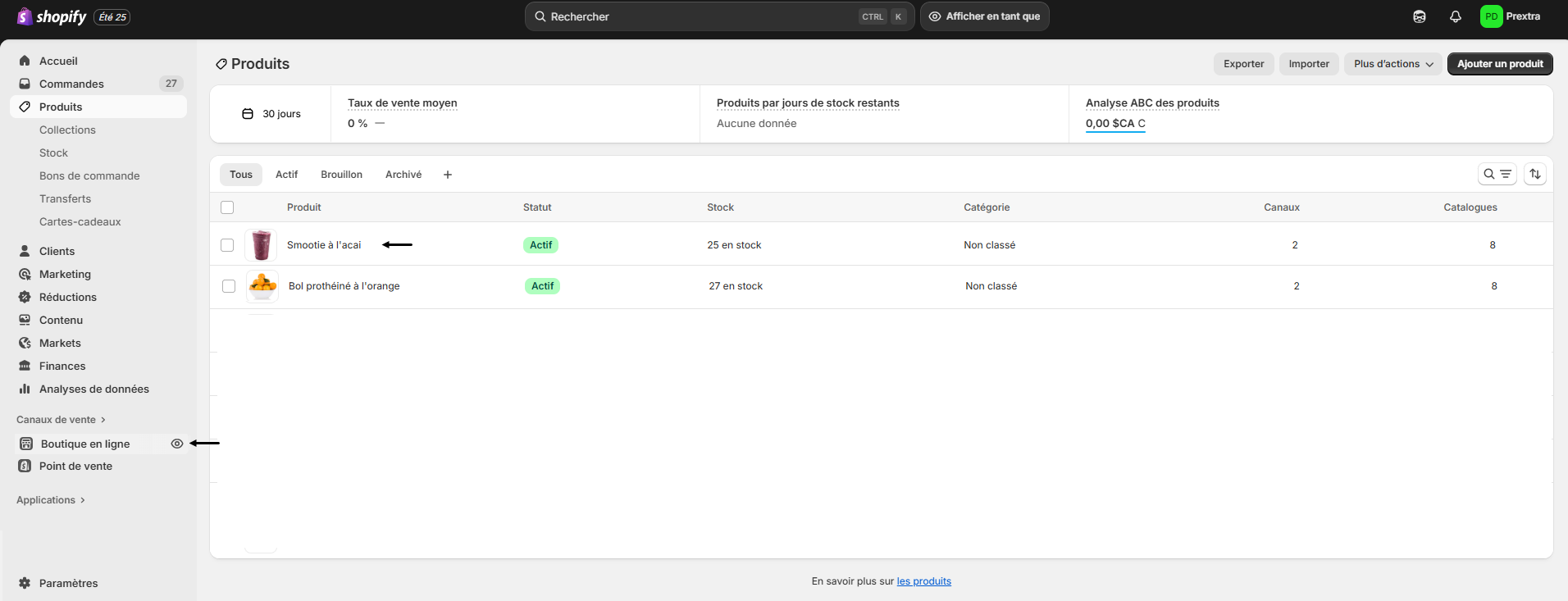This screenshot has height=601, width=1568.
Task: Click Ajouter un produit button
Action: pos(1500,64)
